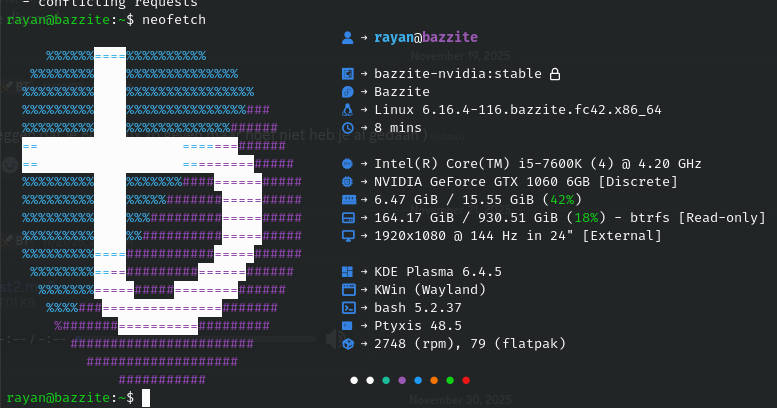
Task: Click the rayan@bazzite title in neofetch output
Action: tap(426, 38)
